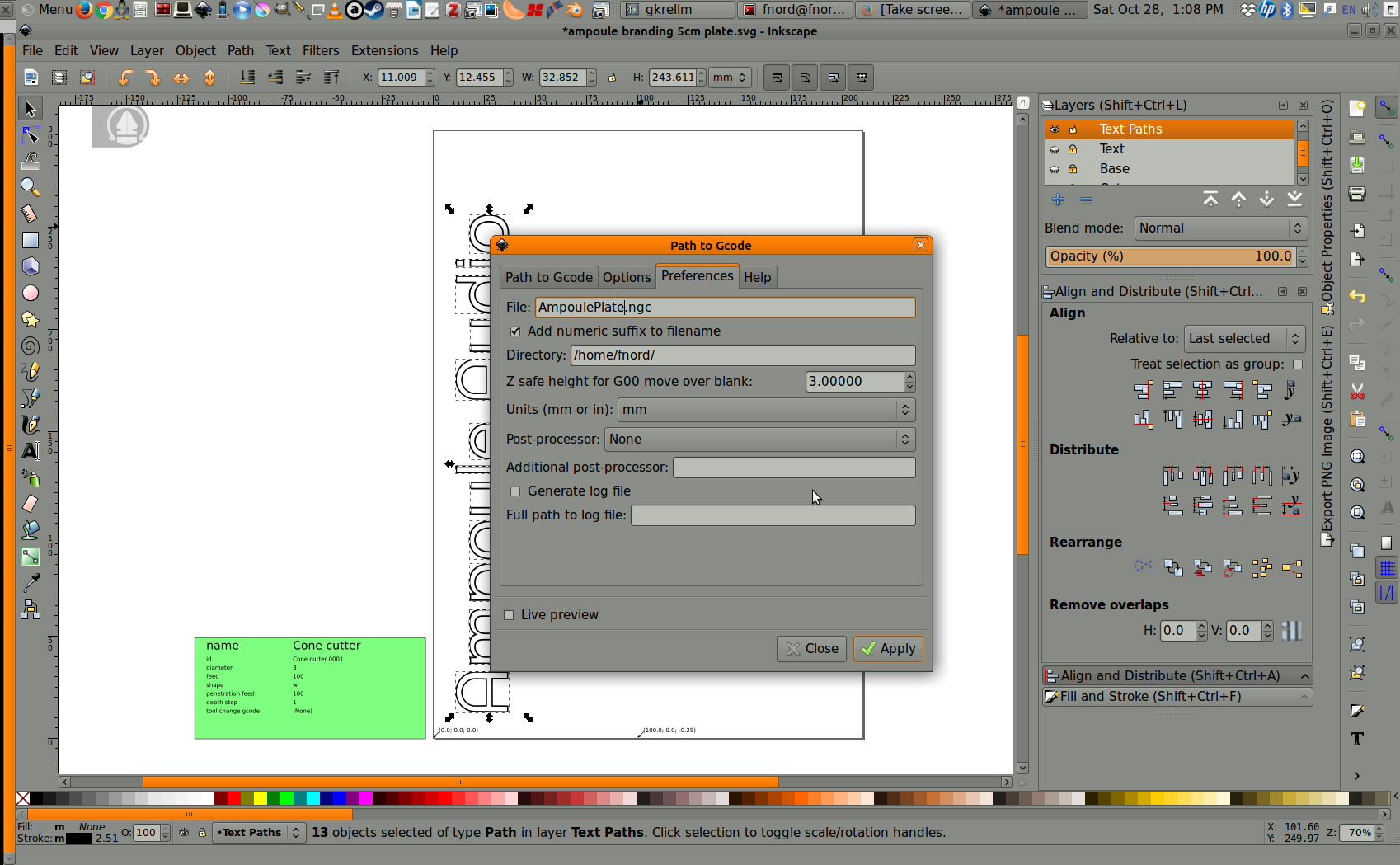The image size is (1400, 865).
Task: Select the Color Dropper tool
Action: point(30,583)
